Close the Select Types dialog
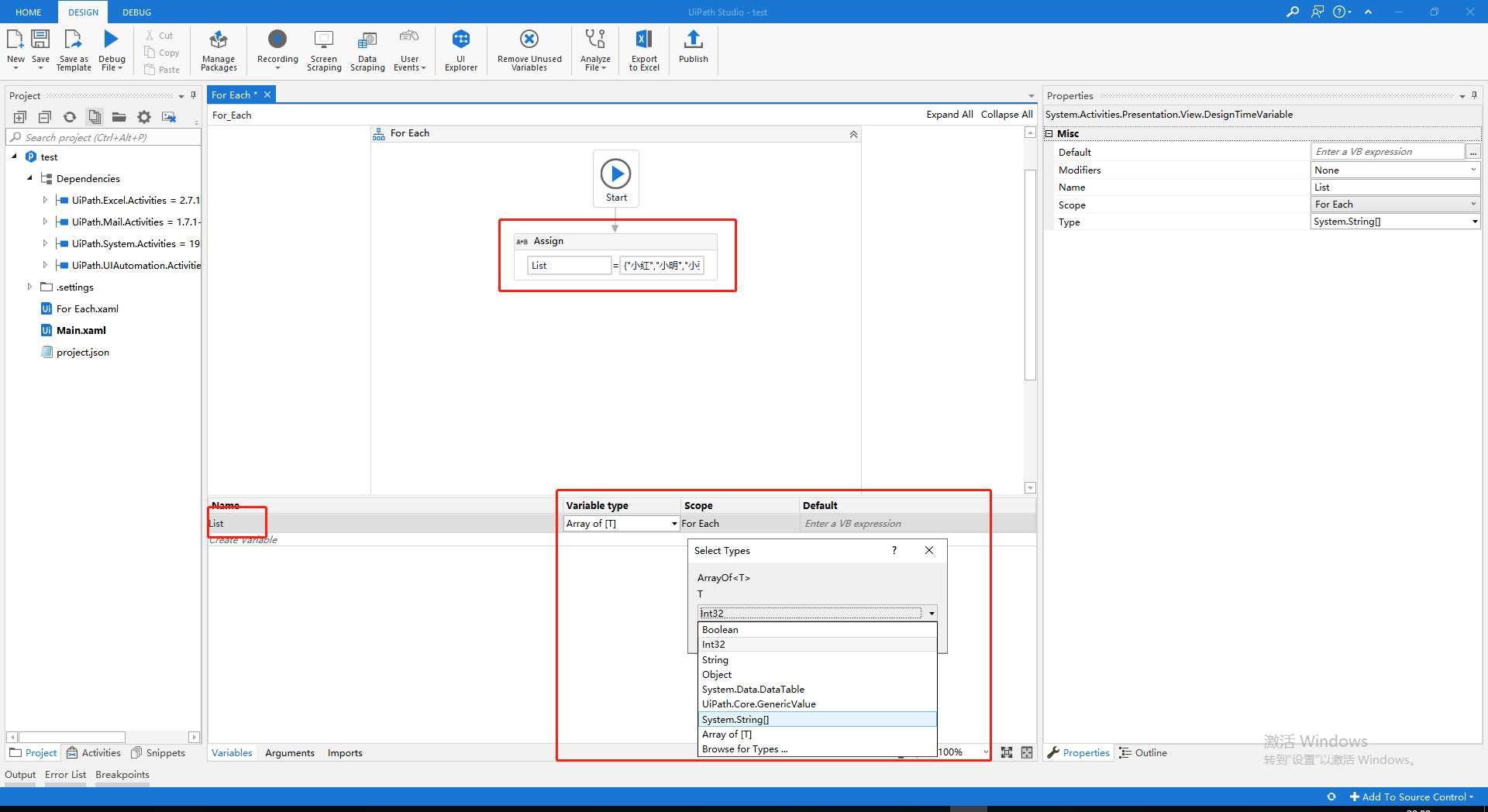The width and height of the screenshot is (1488, 812). coord(929,550)
